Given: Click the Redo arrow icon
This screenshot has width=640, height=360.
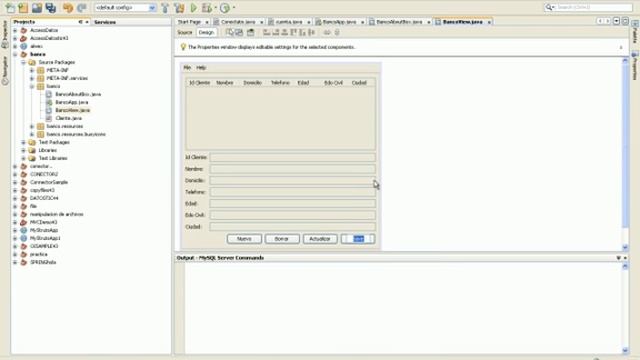Looking at the screenshot, I should [82, 7].
